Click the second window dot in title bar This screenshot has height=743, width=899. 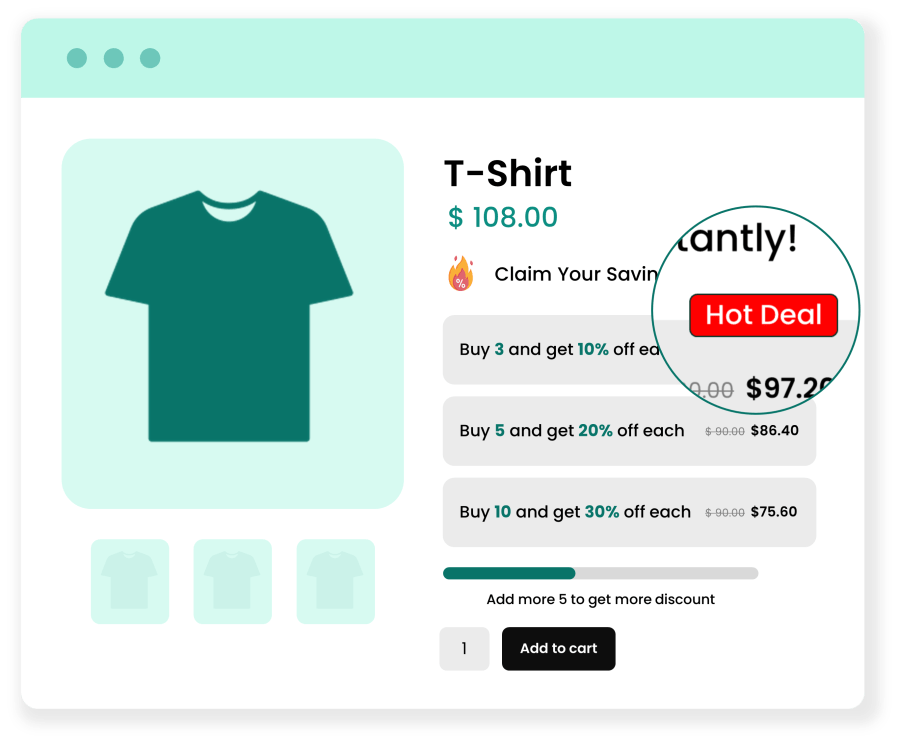[114, 58]
